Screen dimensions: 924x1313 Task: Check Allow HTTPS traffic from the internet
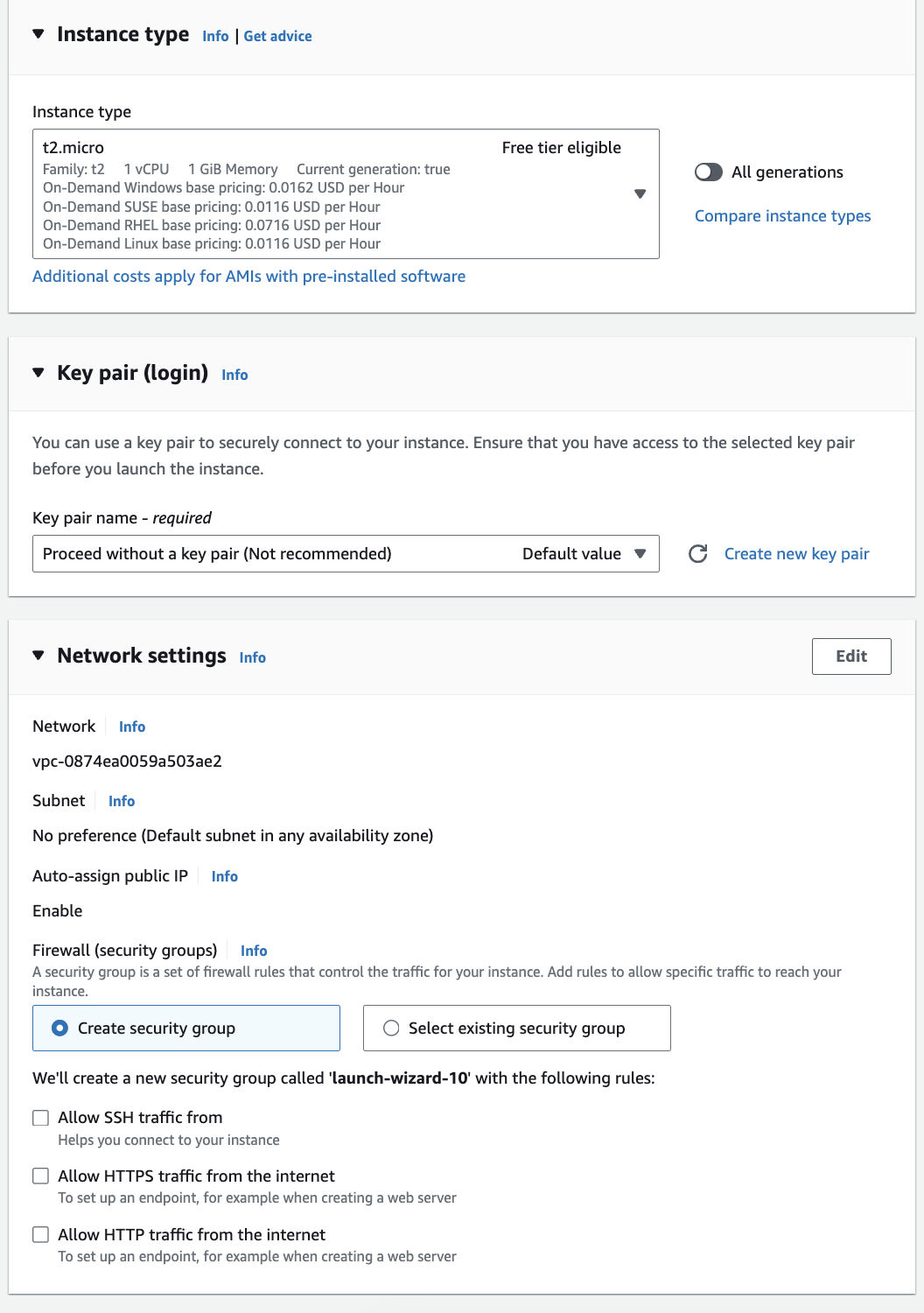pyautogui.click(x=41, y=1176)
